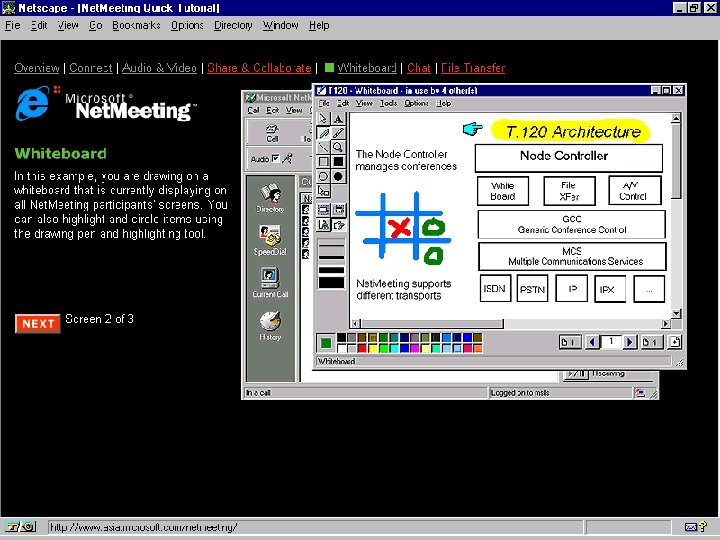Open Netscape Go menu
This screenshot has height=540, width=720.
pos(96,26)
